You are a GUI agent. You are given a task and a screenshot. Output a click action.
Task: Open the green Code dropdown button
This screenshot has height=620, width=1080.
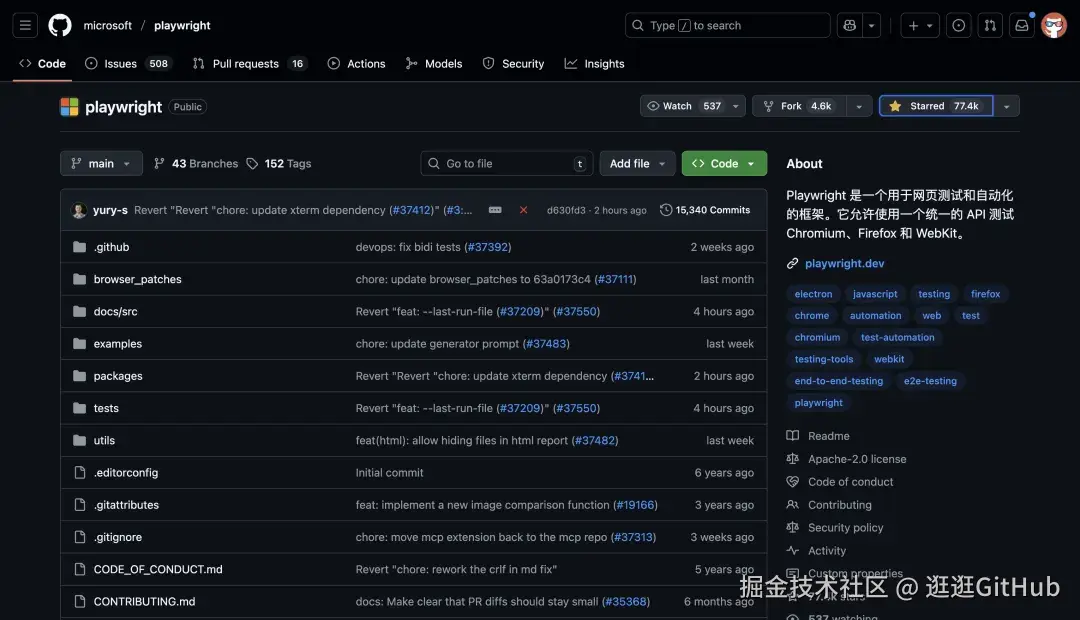(x=724, y=163)
